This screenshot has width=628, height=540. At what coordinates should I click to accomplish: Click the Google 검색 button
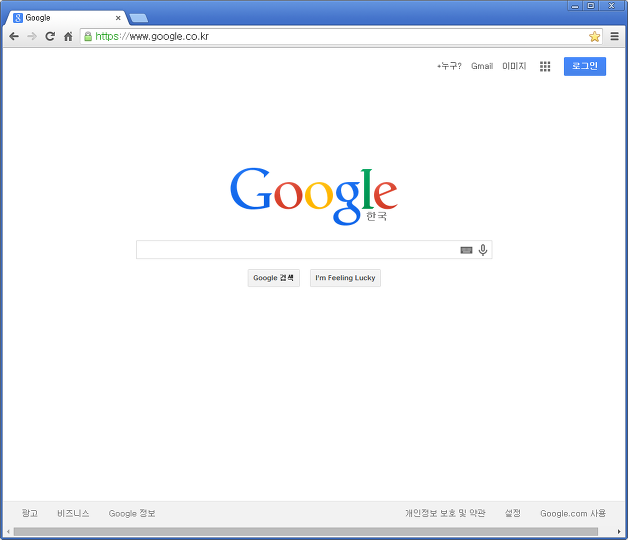coord(274,278)
